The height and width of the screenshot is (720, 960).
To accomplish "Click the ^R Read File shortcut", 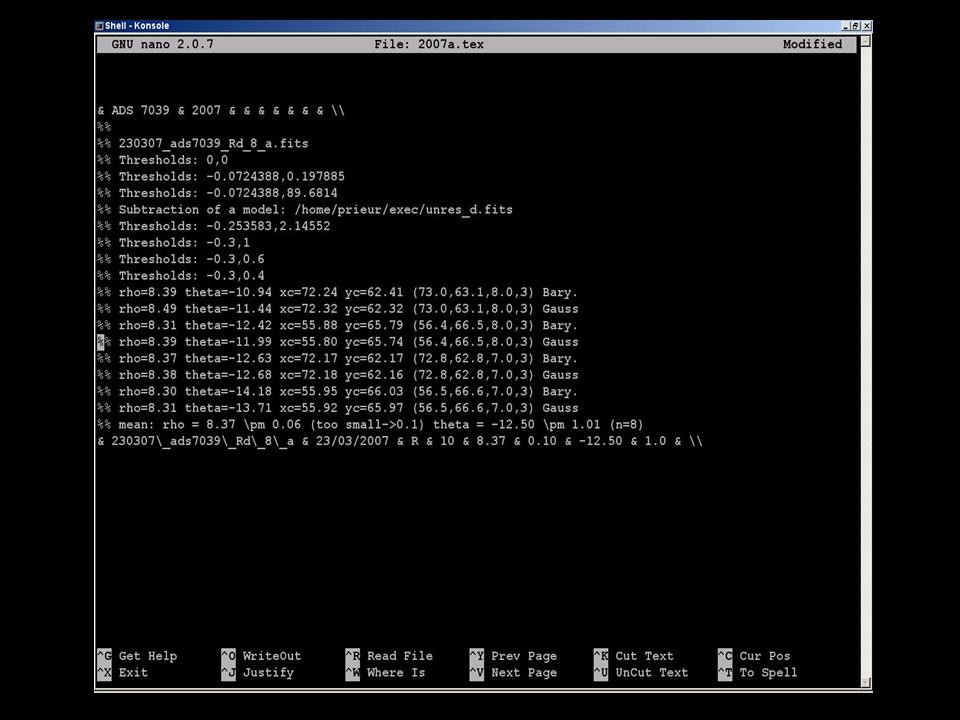I will (x=389, y=656).
